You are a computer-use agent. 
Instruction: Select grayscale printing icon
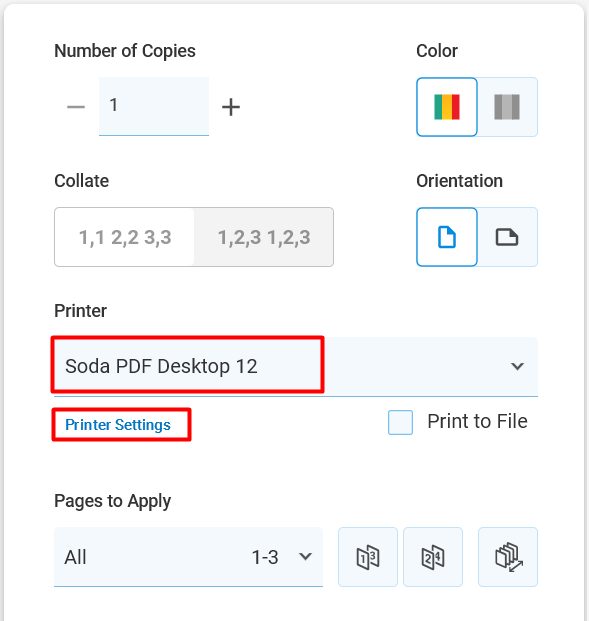tap(507, 107)
